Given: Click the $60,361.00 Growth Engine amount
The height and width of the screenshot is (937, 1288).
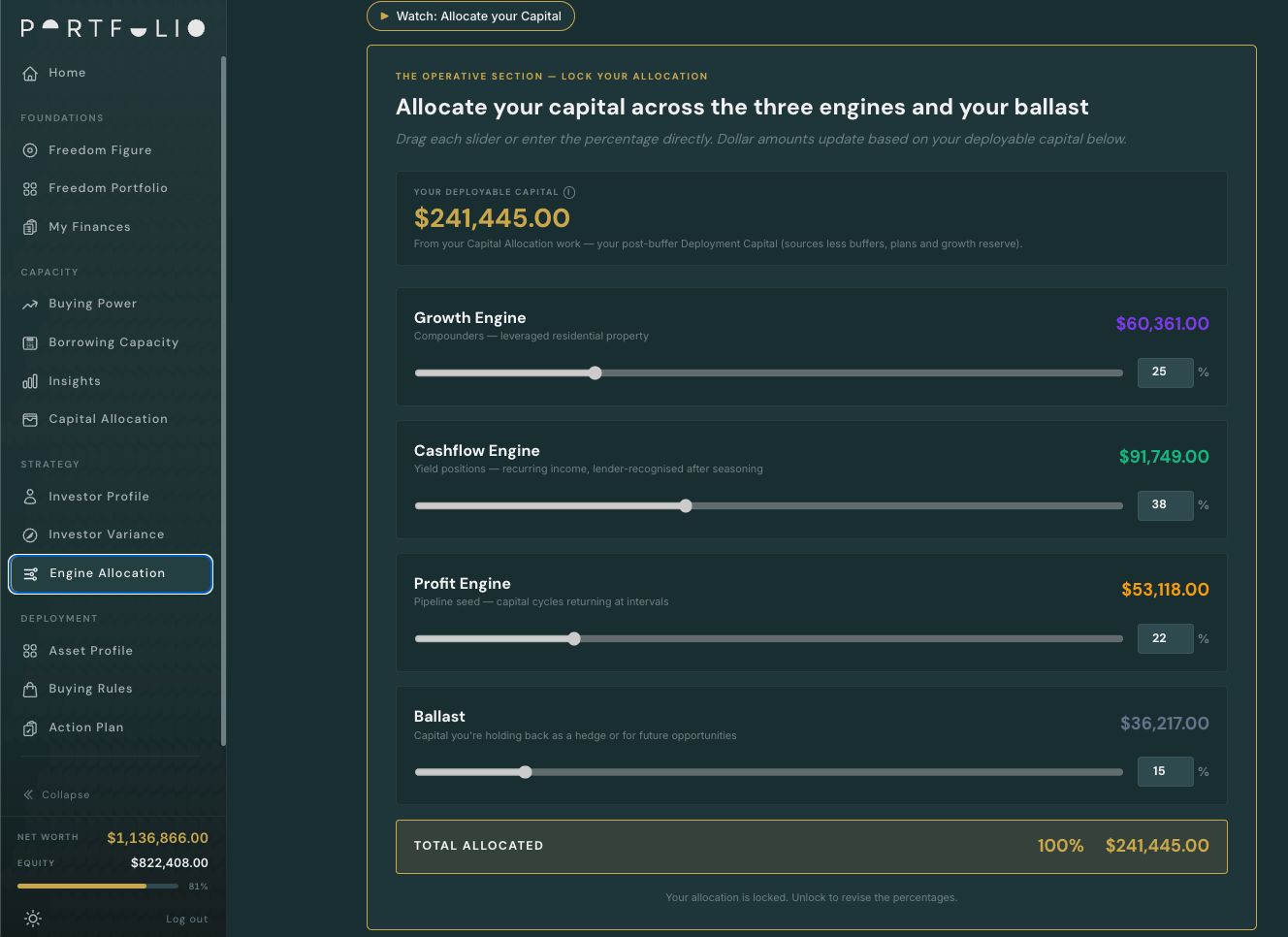Looking at the screenshot, I should coord(1162,324).
